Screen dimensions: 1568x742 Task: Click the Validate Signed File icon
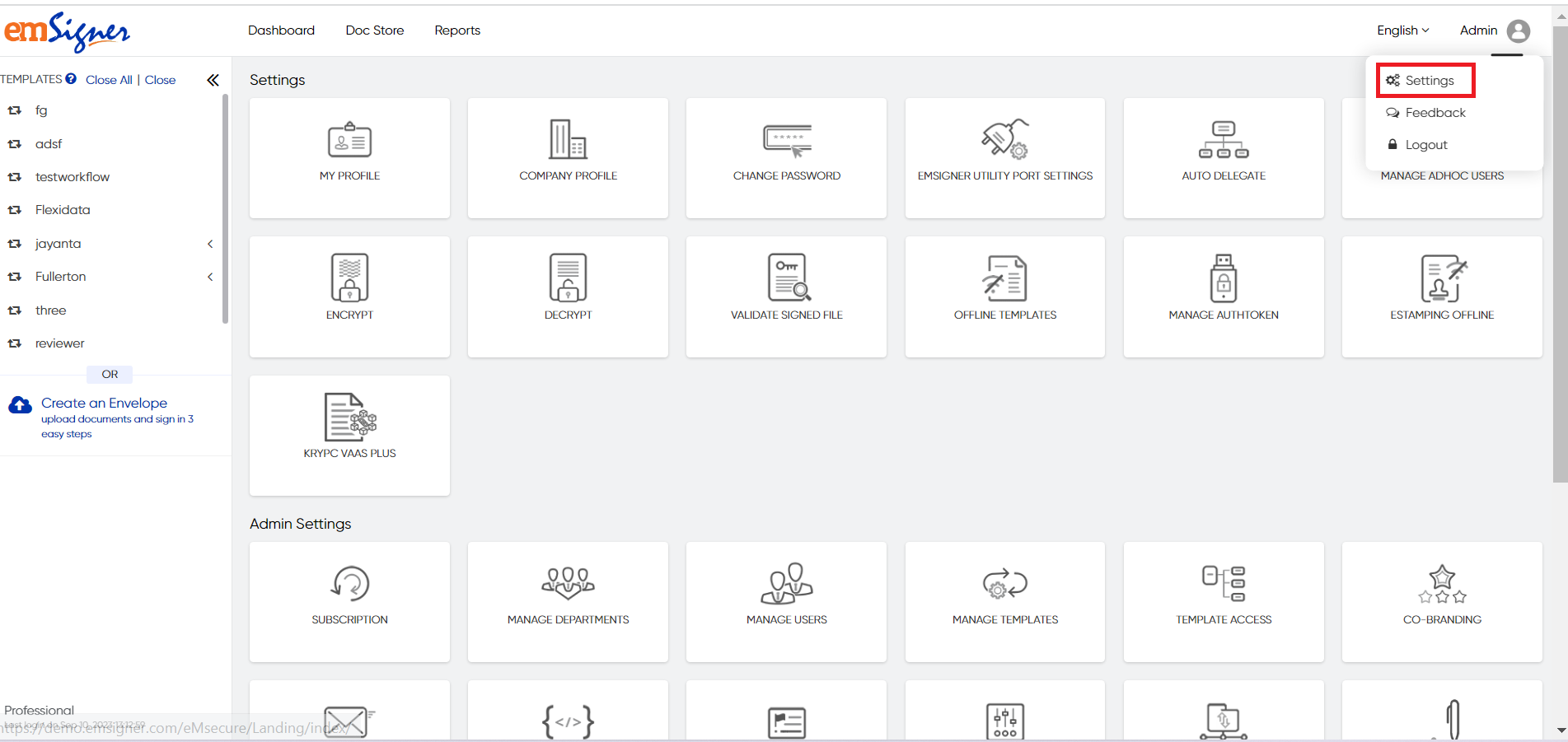click(788, 278)
